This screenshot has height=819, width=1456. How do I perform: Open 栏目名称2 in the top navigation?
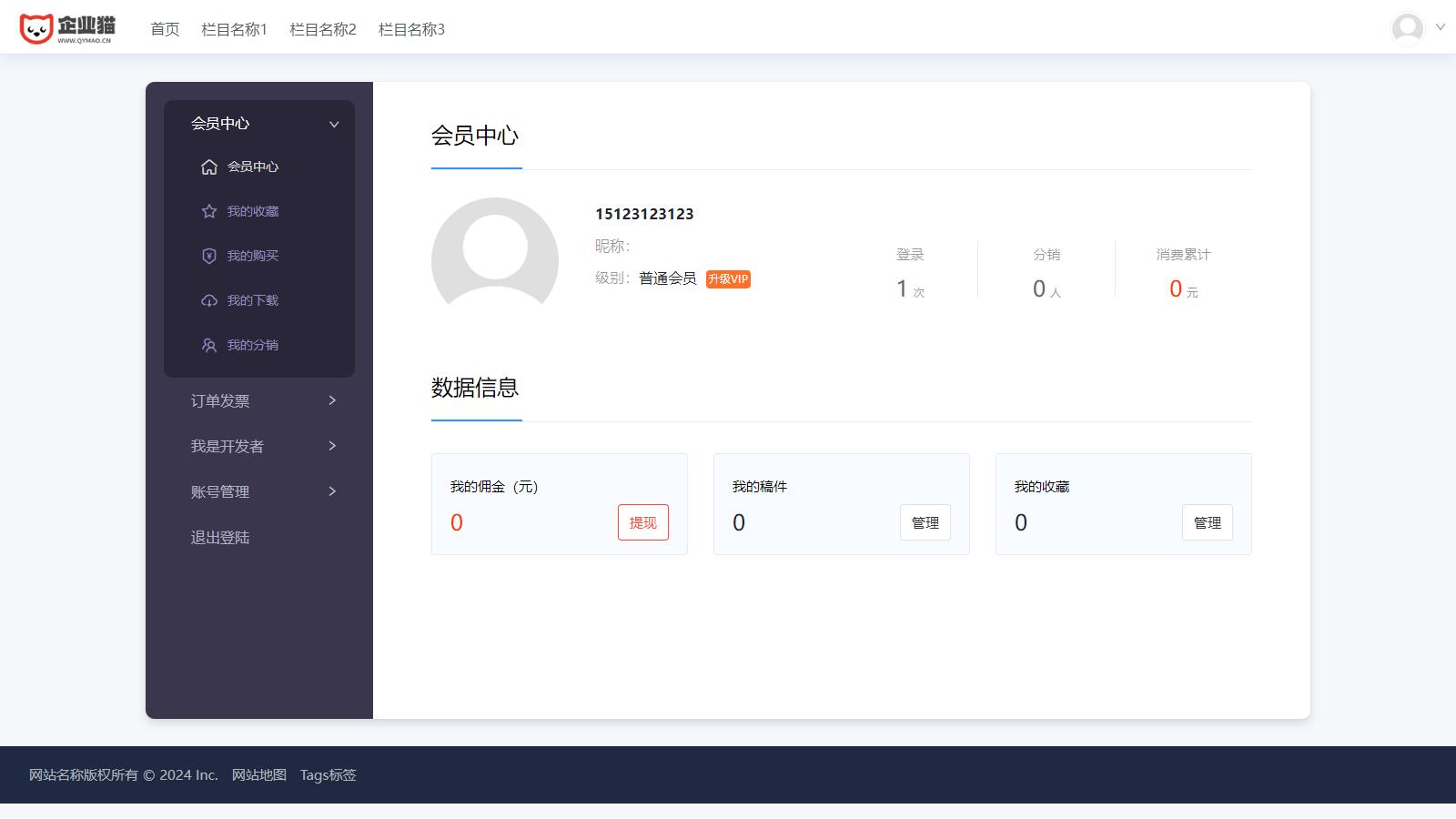(322, 29)
